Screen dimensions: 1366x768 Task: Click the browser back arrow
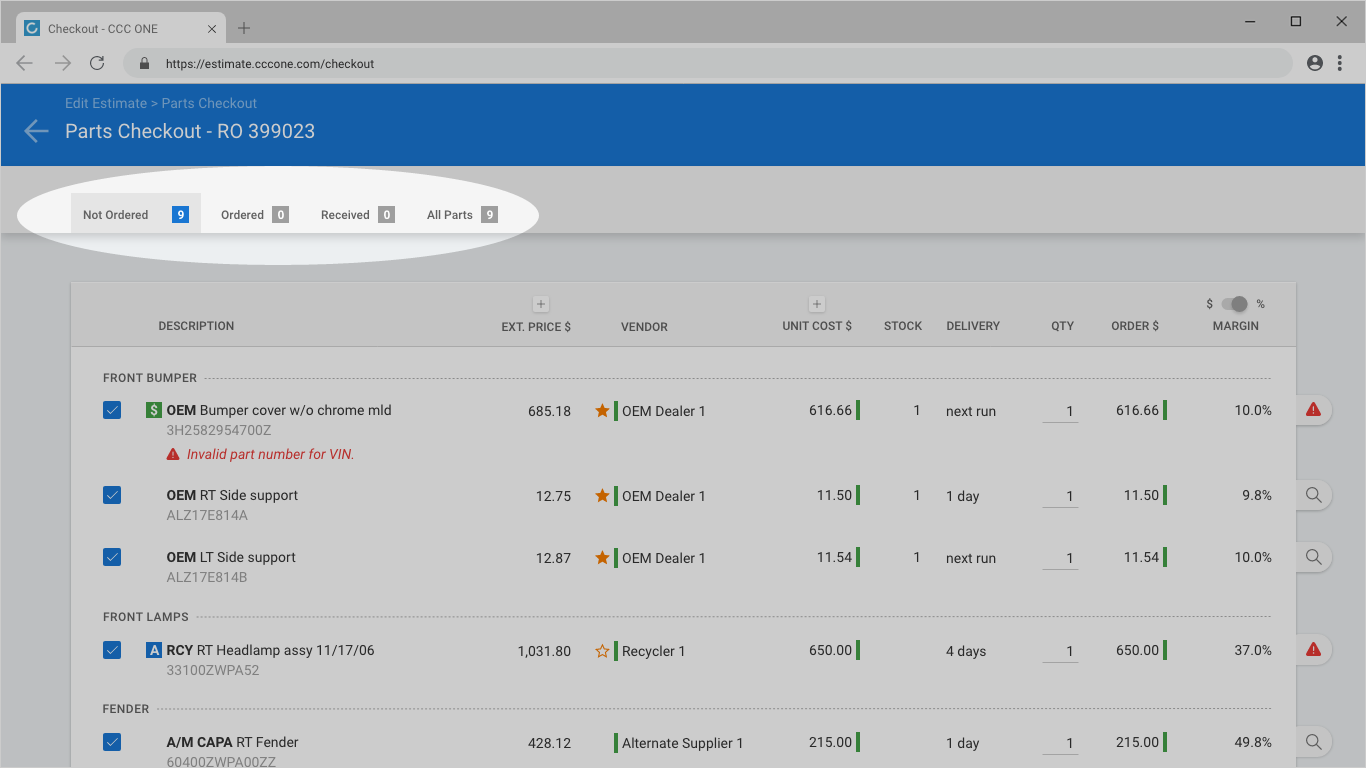pos(25,63)
